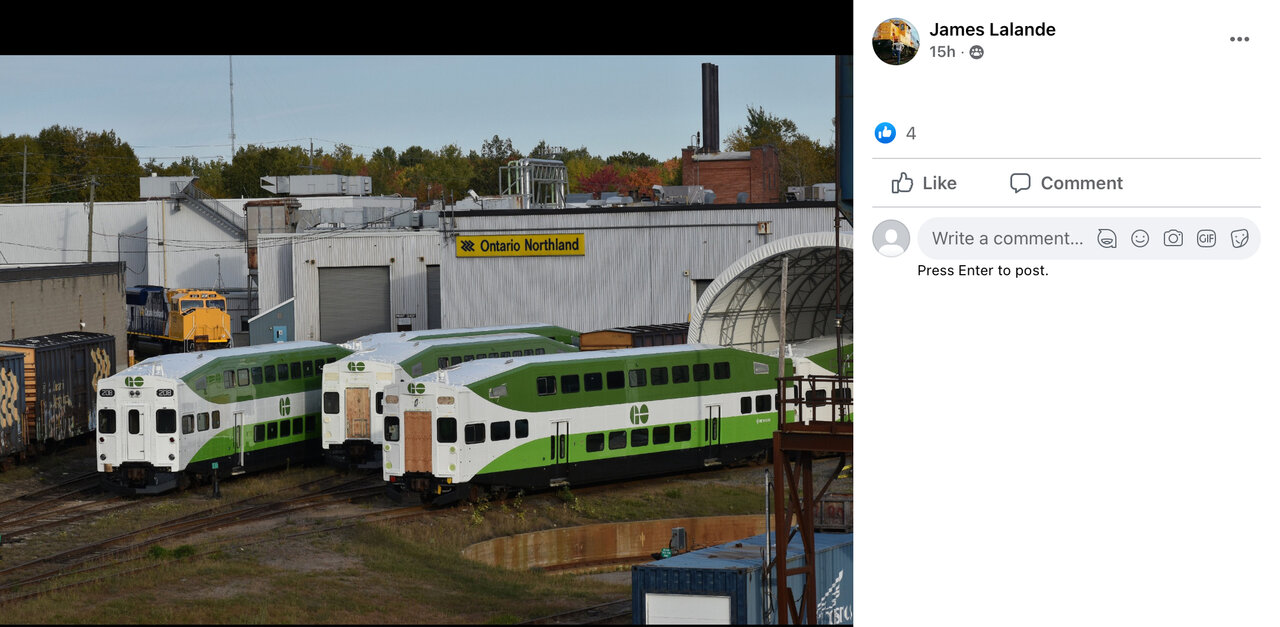Open James Lalande's profile name link
Screen dimensions: 1280x627
pos(992,29)
